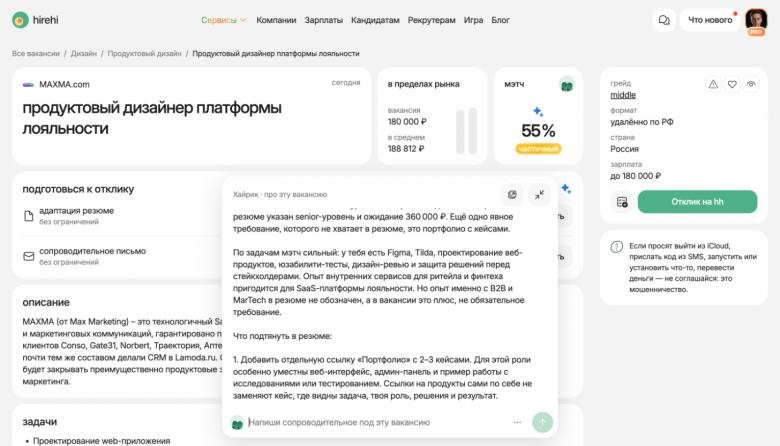Expand the Сервисы dropdown menu

(x=223, y=20)
